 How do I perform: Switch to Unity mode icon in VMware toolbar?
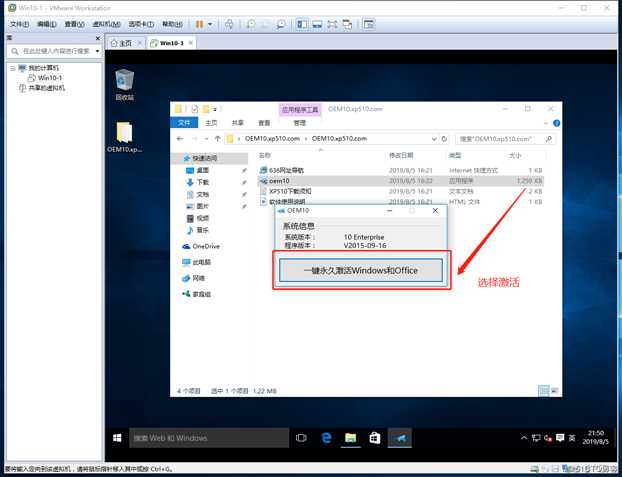pos(347,25)
